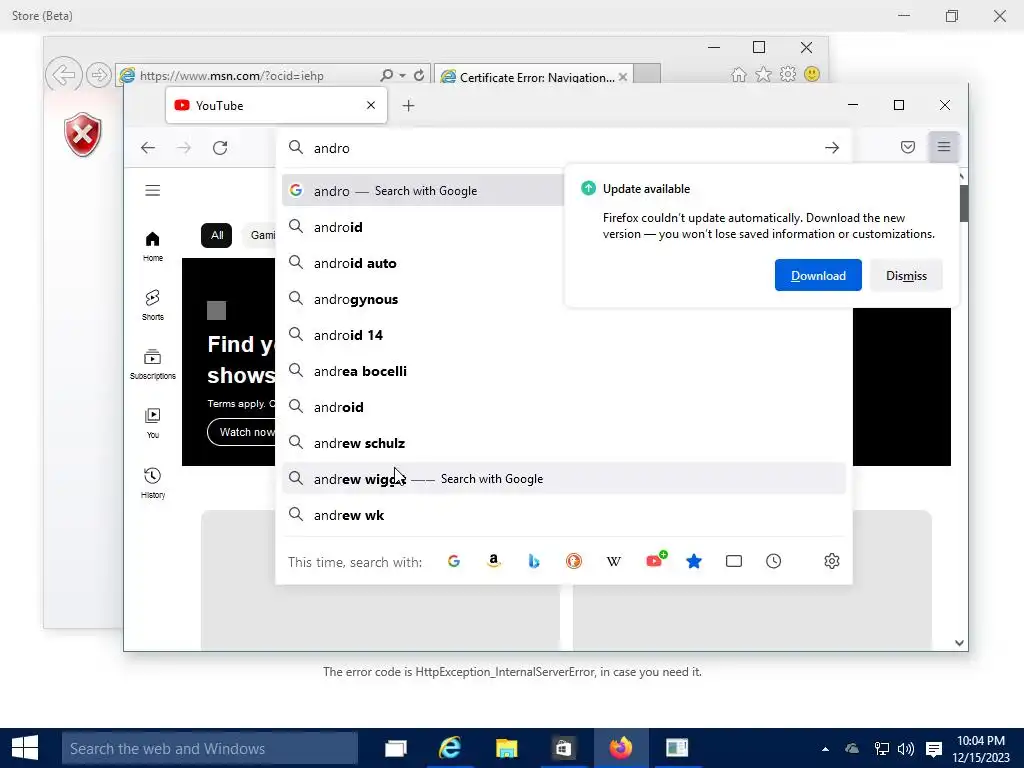The height and width of the screenshot is (768, 1024).
Task: Choose 'android 14' suggestion
Action: pyautogui.click(x=564, y=335)
